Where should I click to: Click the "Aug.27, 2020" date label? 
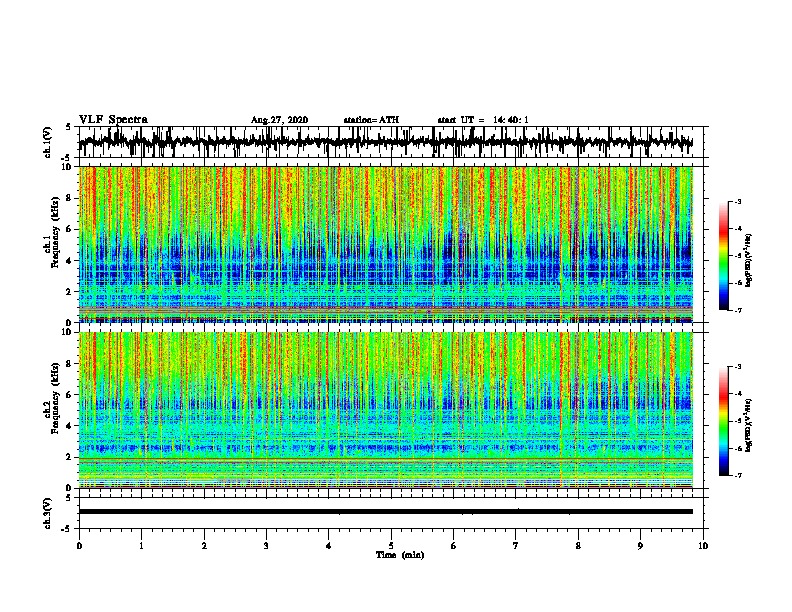[279, 120]
